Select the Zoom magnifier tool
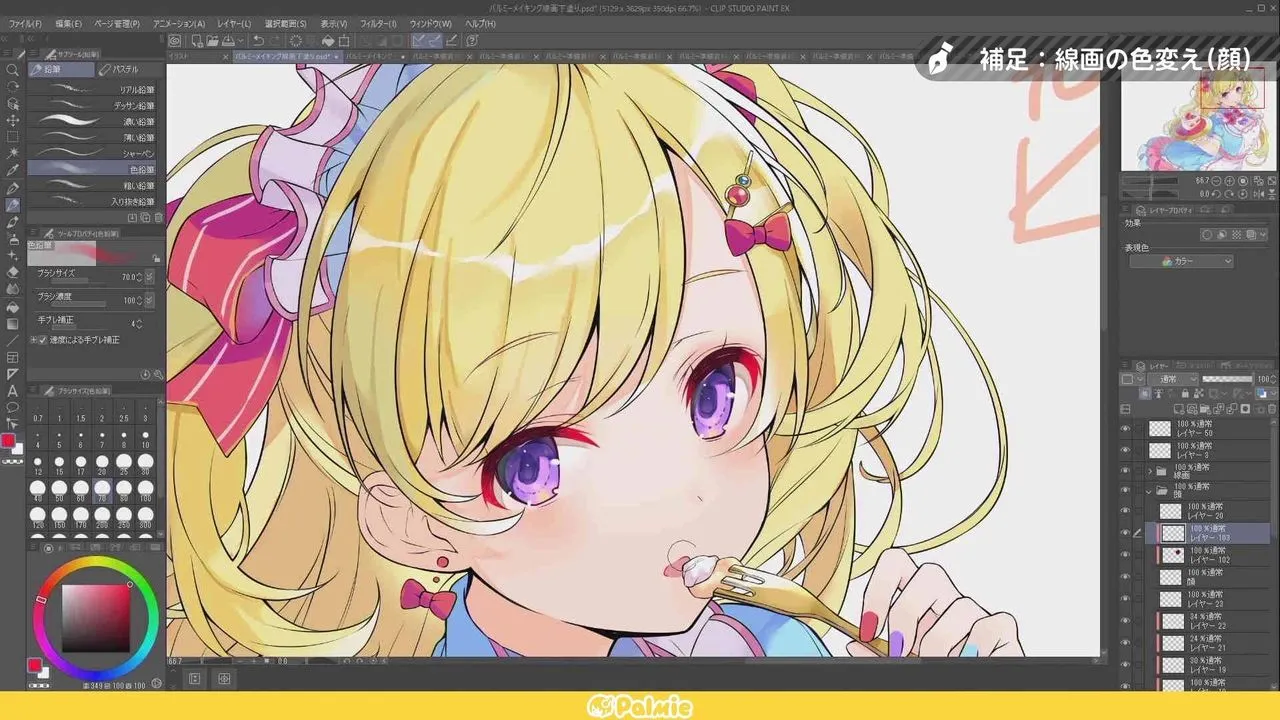 tap(12, 69)
